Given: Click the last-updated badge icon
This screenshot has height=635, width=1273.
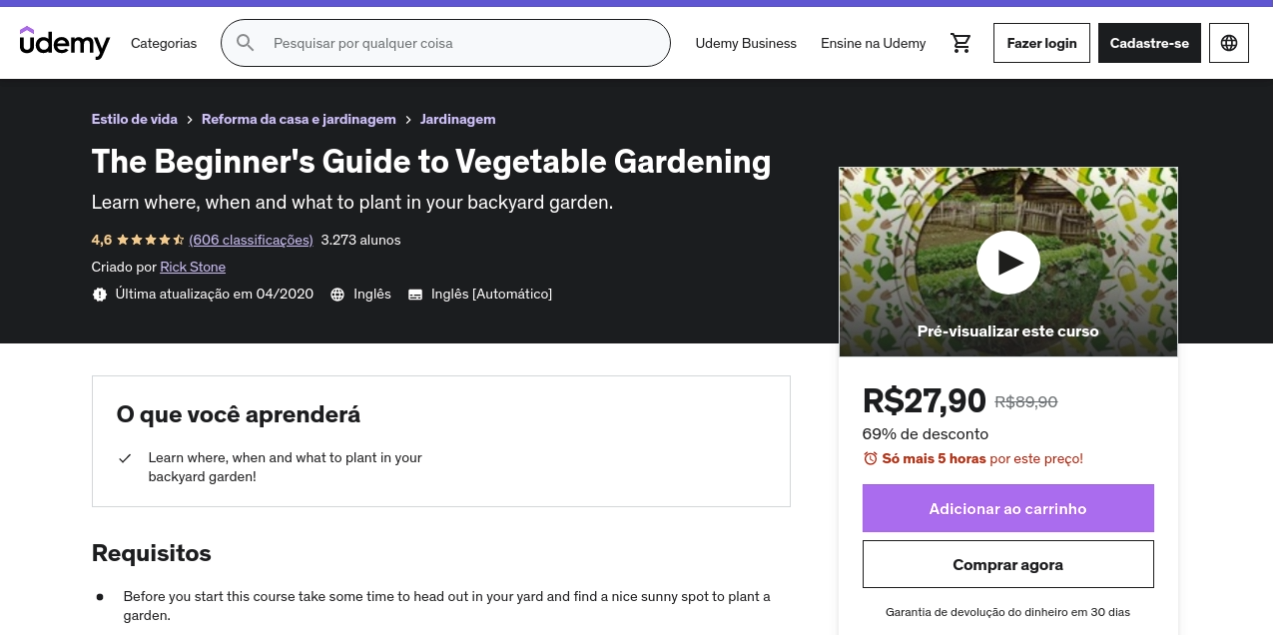Looking at the screenshot, I should click(x=99, y=294).
